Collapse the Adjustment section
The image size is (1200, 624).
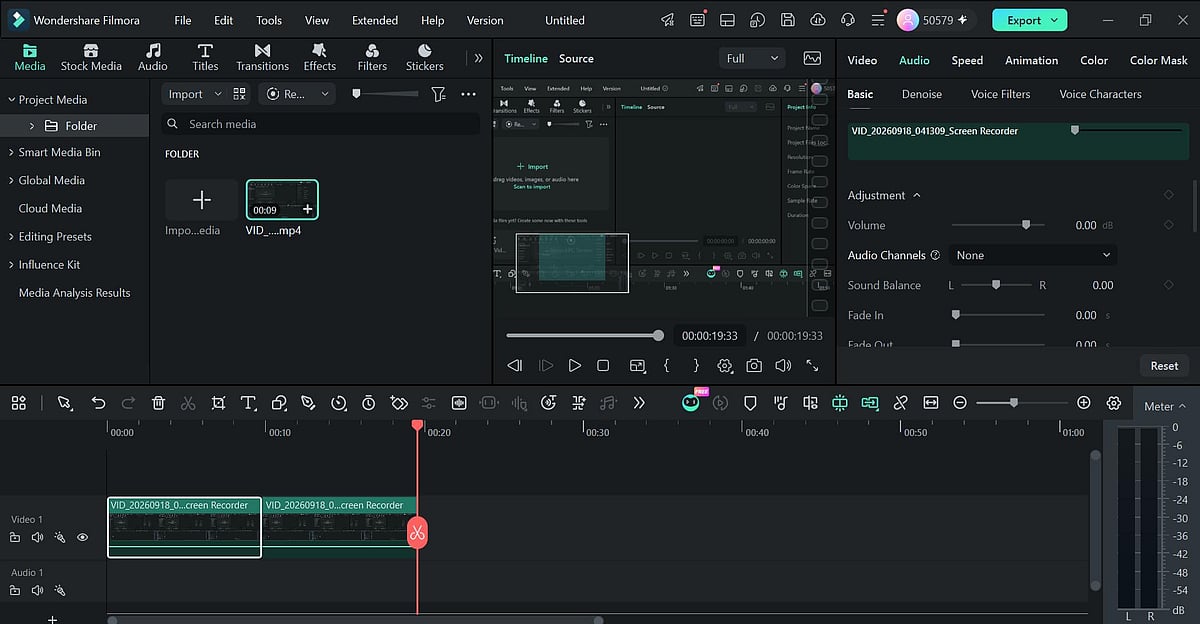917,195
